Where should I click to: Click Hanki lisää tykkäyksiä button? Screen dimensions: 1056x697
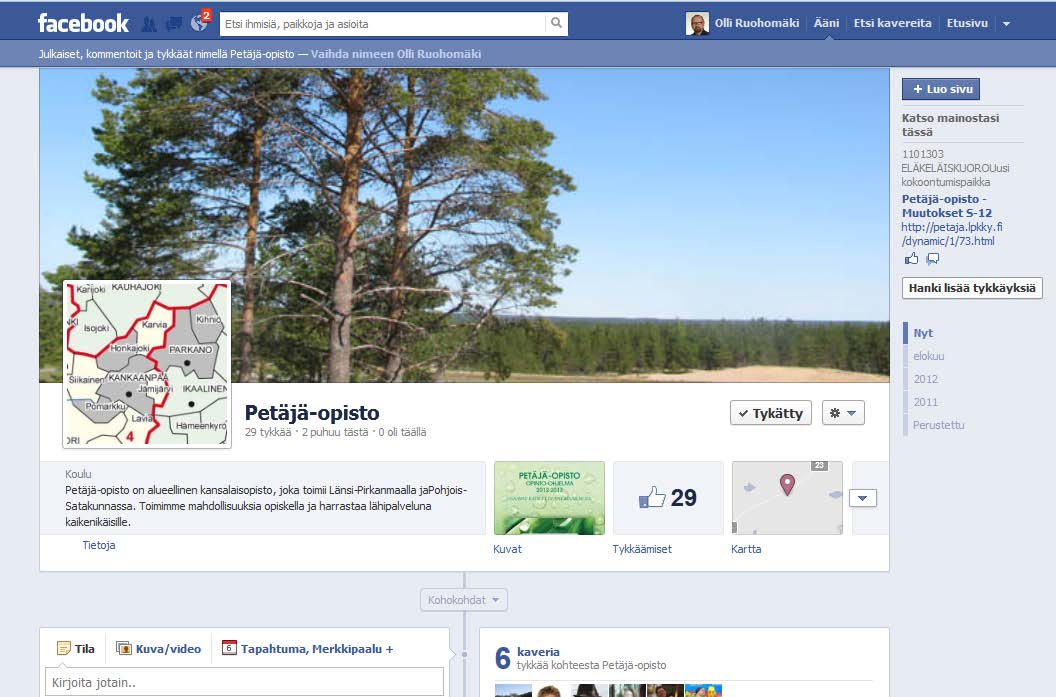click(x=972, y=288)
